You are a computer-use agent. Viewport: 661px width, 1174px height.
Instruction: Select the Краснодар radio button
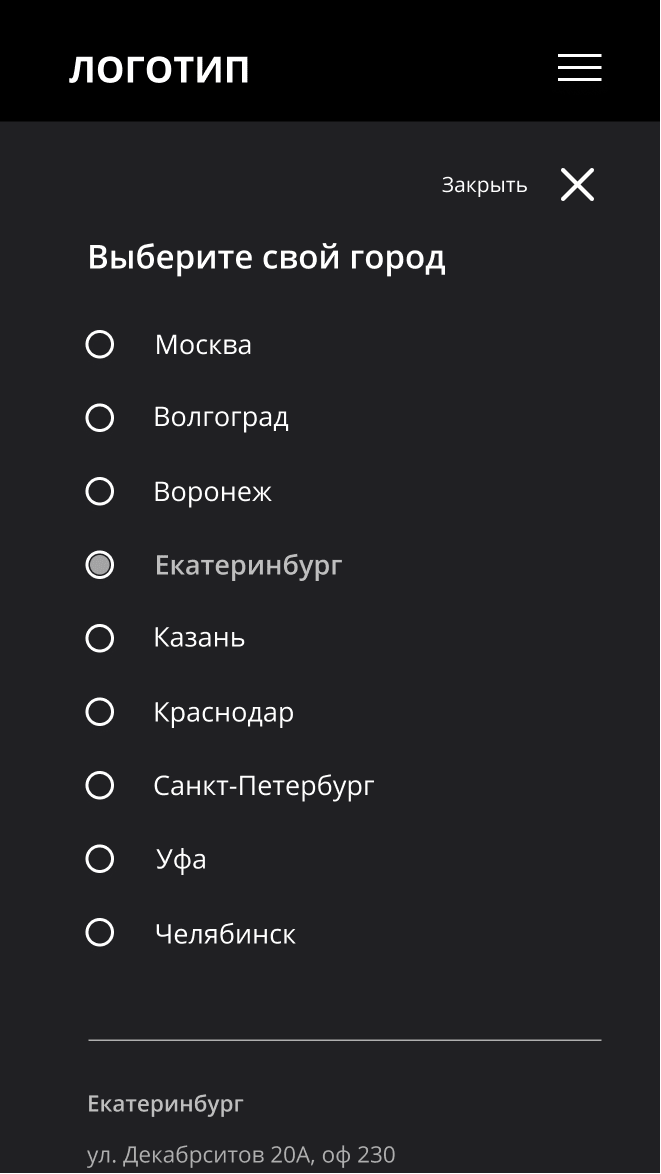coord(100,712)
